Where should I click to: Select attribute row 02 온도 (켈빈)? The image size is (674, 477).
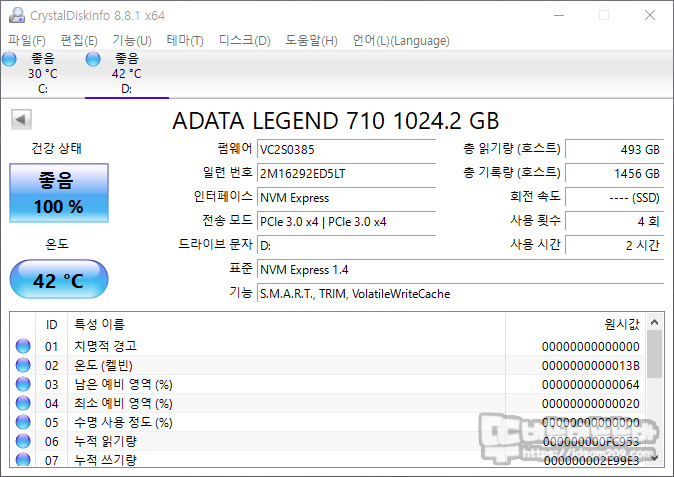[x=328, y=365]
